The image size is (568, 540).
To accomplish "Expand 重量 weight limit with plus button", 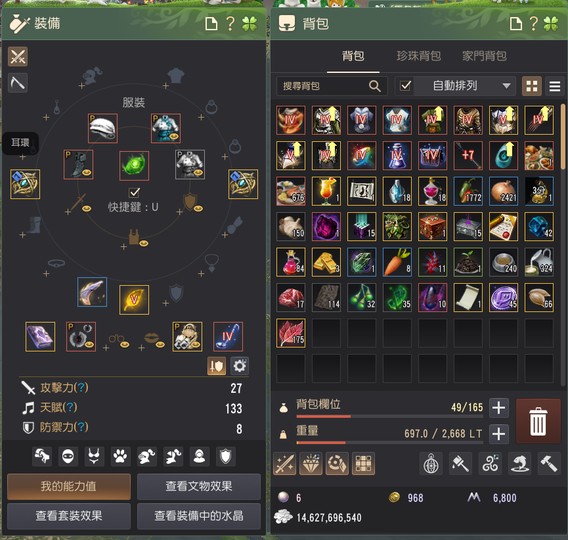I will [499, 434].
